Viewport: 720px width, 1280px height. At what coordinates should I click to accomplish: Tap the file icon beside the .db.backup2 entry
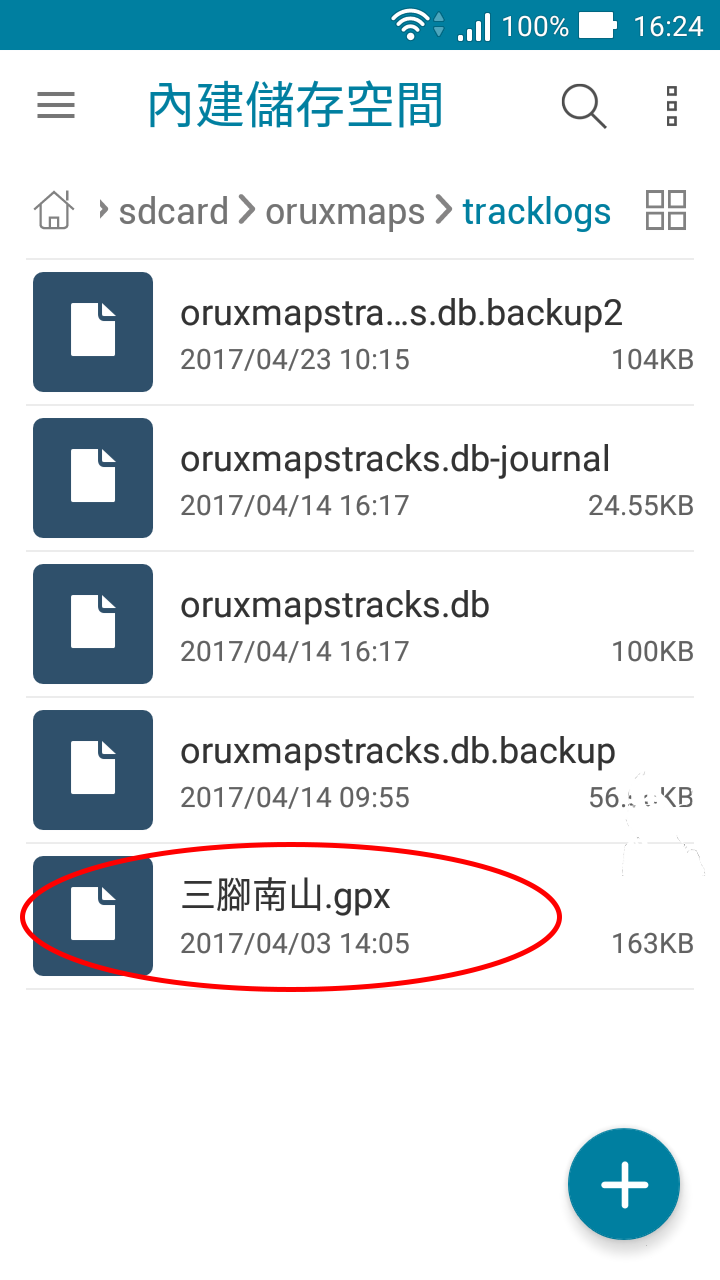93,332
